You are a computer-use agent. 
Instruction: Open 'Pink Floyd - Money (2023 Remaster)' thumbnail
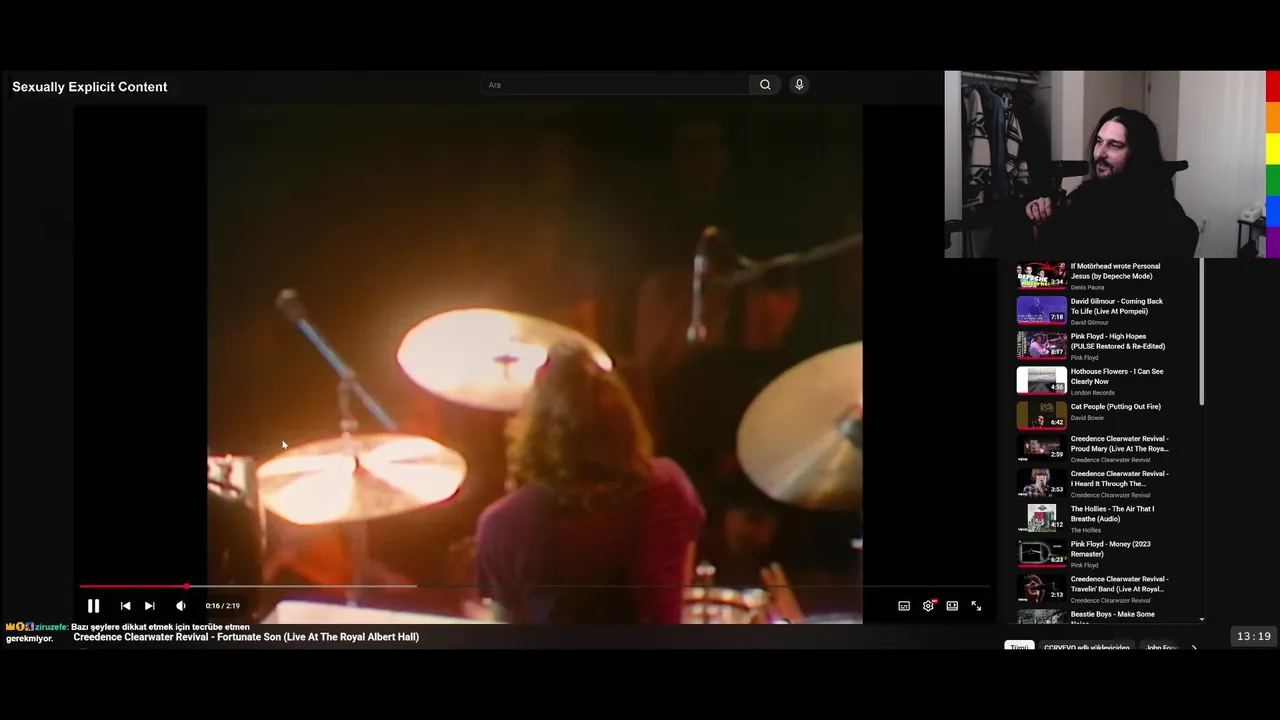[x=1041, y=553]
